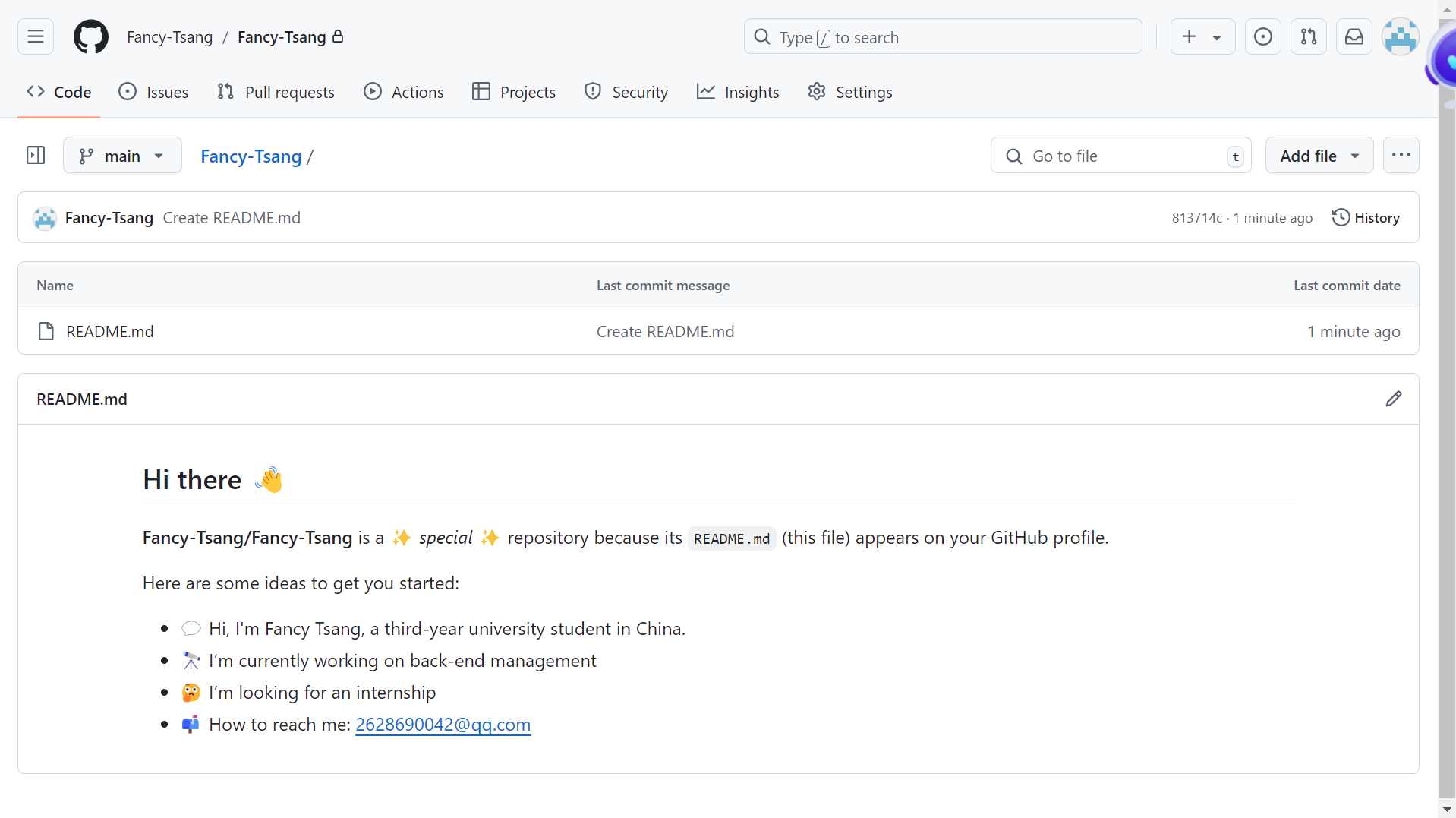Edit README.md with the pencil icon
1456x818 pixels.
coord(1394,399)
